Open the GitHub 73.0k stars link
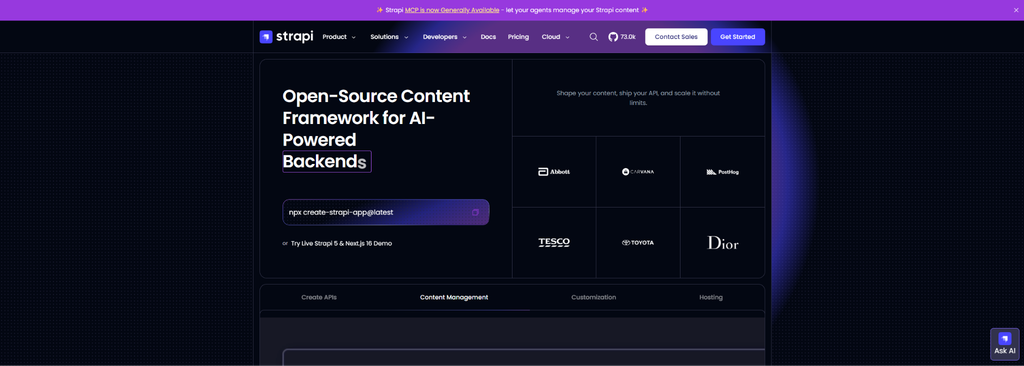 (x=622, y=37)
